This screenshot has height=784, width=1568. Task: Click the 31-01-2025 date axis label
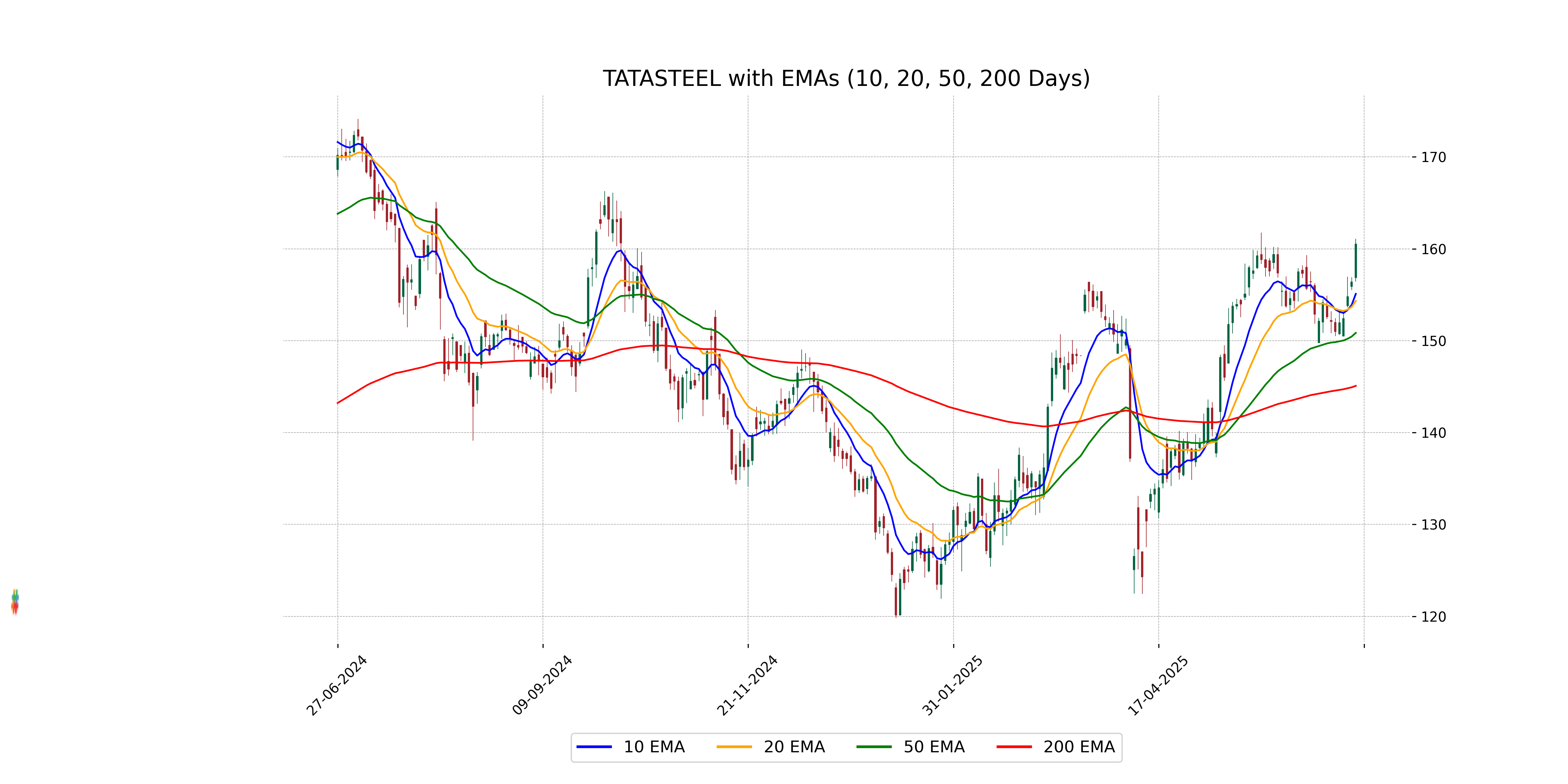click(952, 686)
